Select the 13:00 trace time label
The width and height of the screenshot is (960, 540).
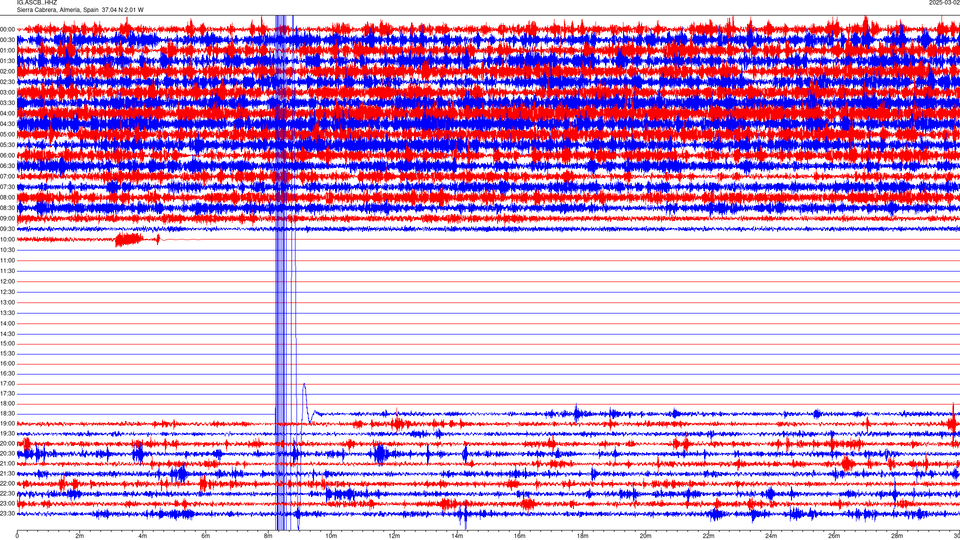7,302
